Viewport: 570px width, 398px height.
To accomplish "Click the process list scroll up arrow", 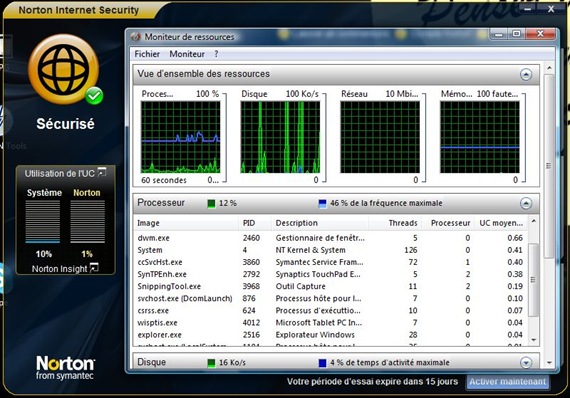I will coord(533,221).
